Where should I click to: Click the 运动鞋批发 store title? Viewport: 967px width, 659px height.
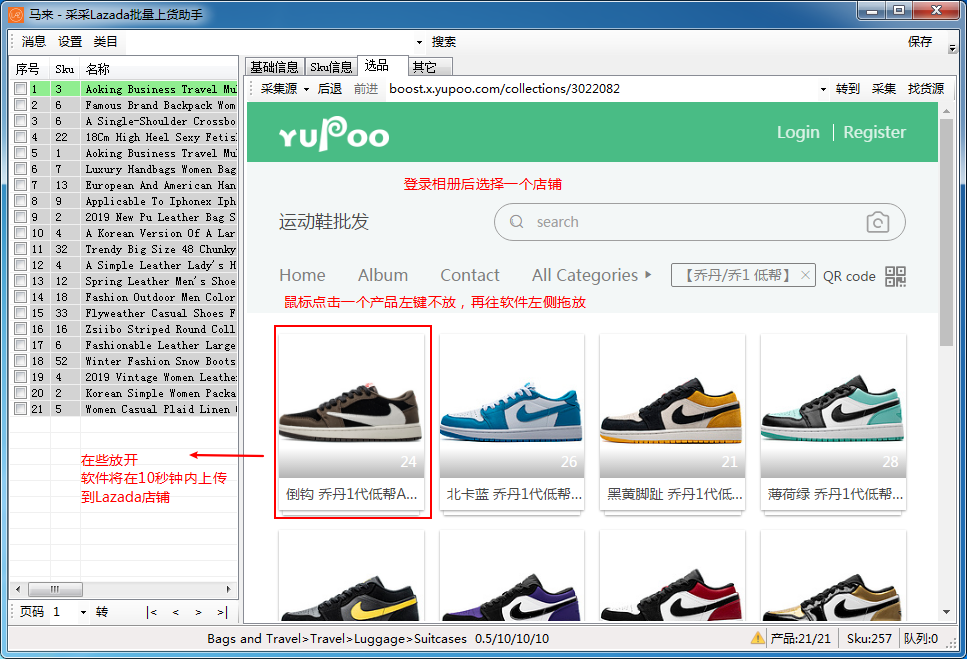(x=324, y=222)
